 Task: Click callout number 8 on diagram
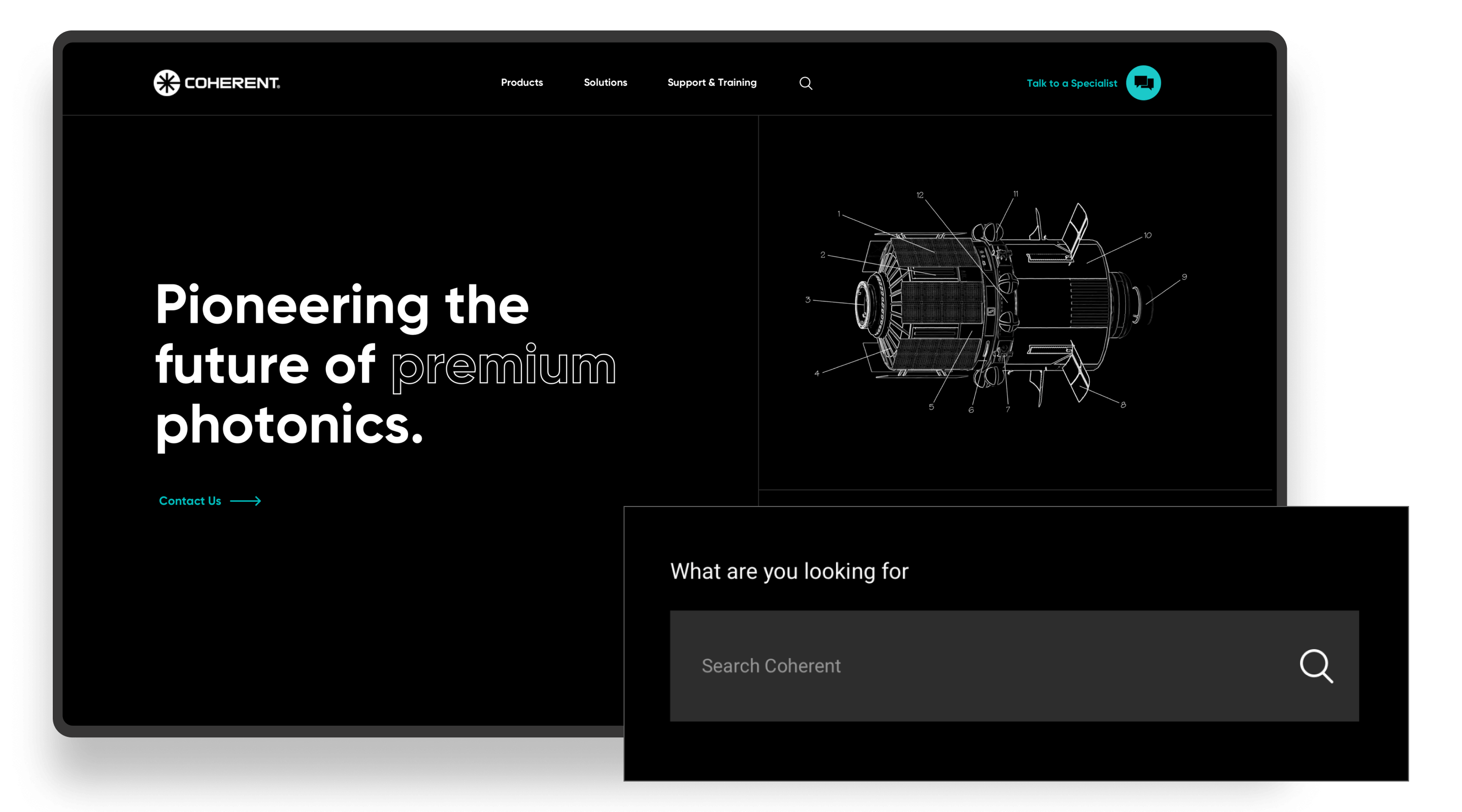[1123, 404]
